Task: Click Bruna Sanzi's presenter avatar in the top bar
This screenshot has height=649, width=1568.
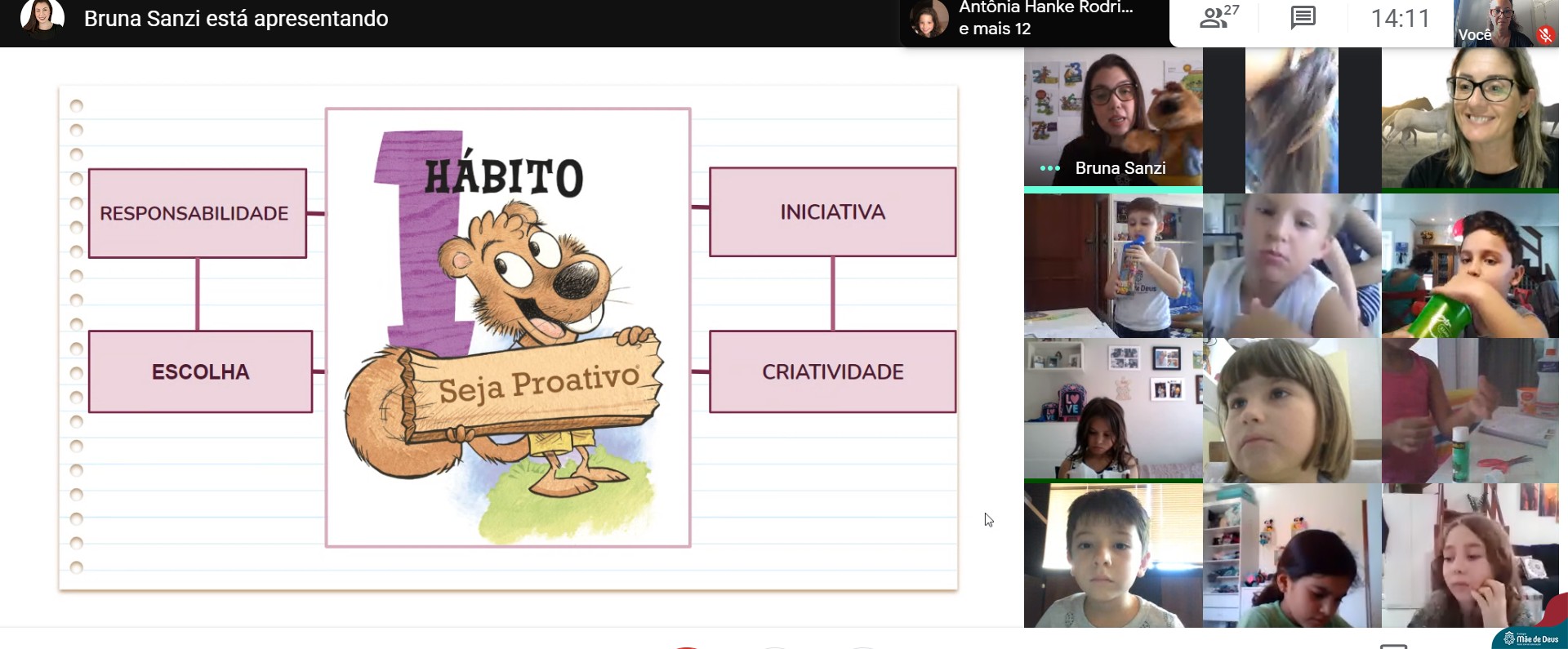Action: [x=42, y=18]
